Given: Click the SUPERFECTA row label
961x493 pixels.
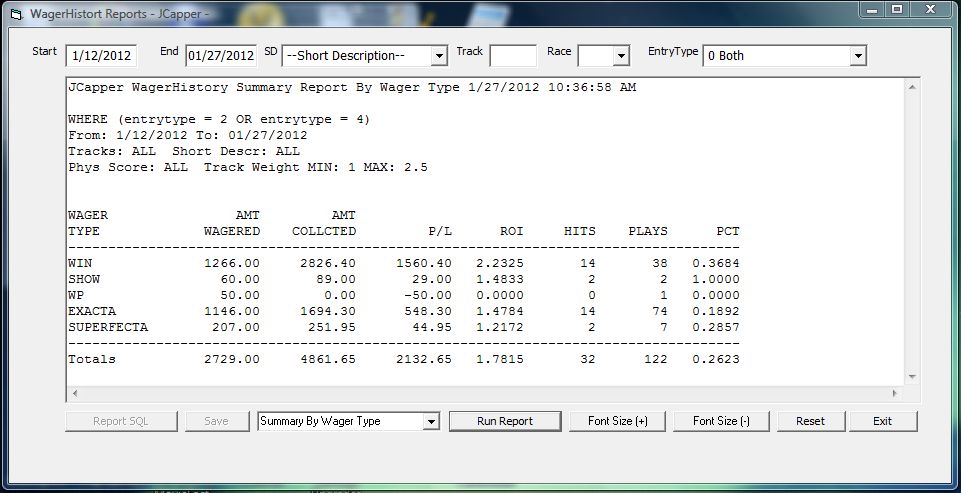Looking at the screenshot, I should click(x=108, y=327).
